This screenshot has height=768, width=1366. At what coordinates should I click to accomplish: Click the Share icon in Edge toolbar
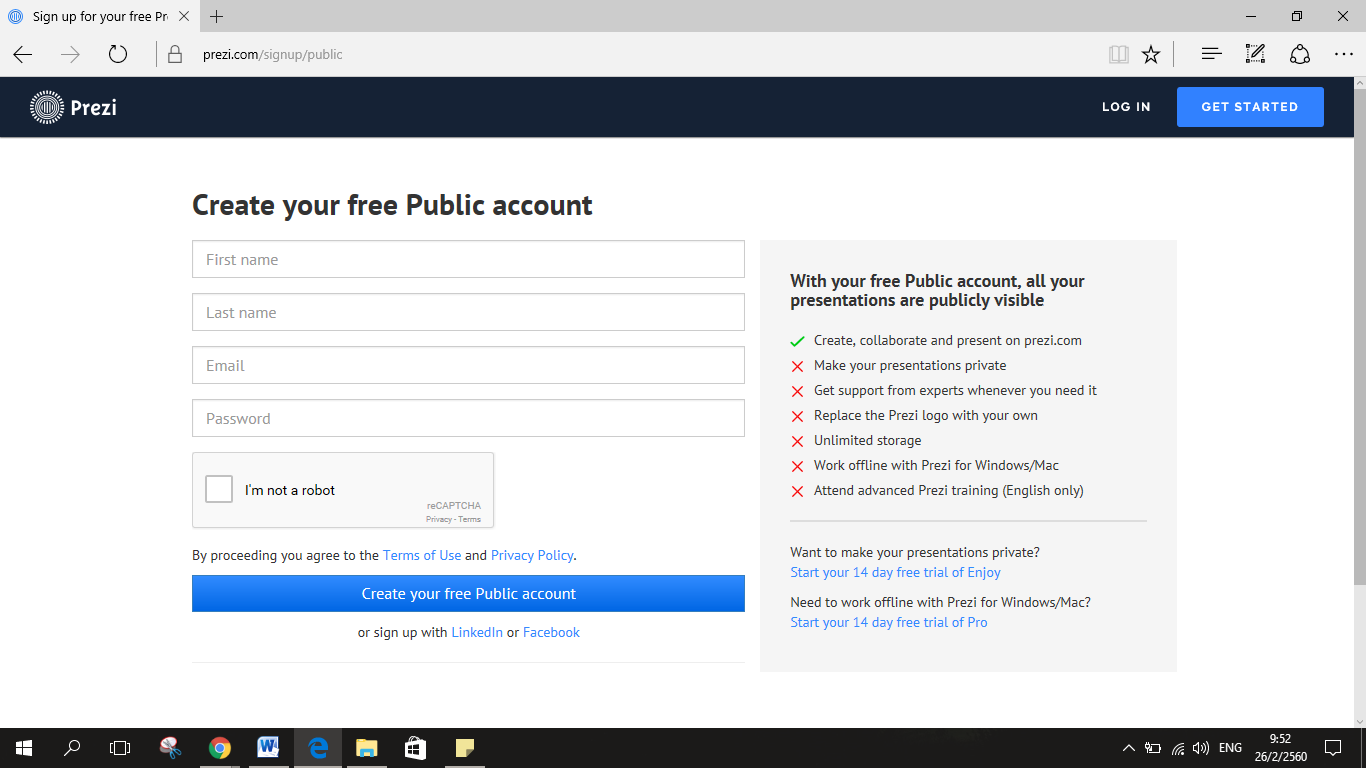(1300, 54)
